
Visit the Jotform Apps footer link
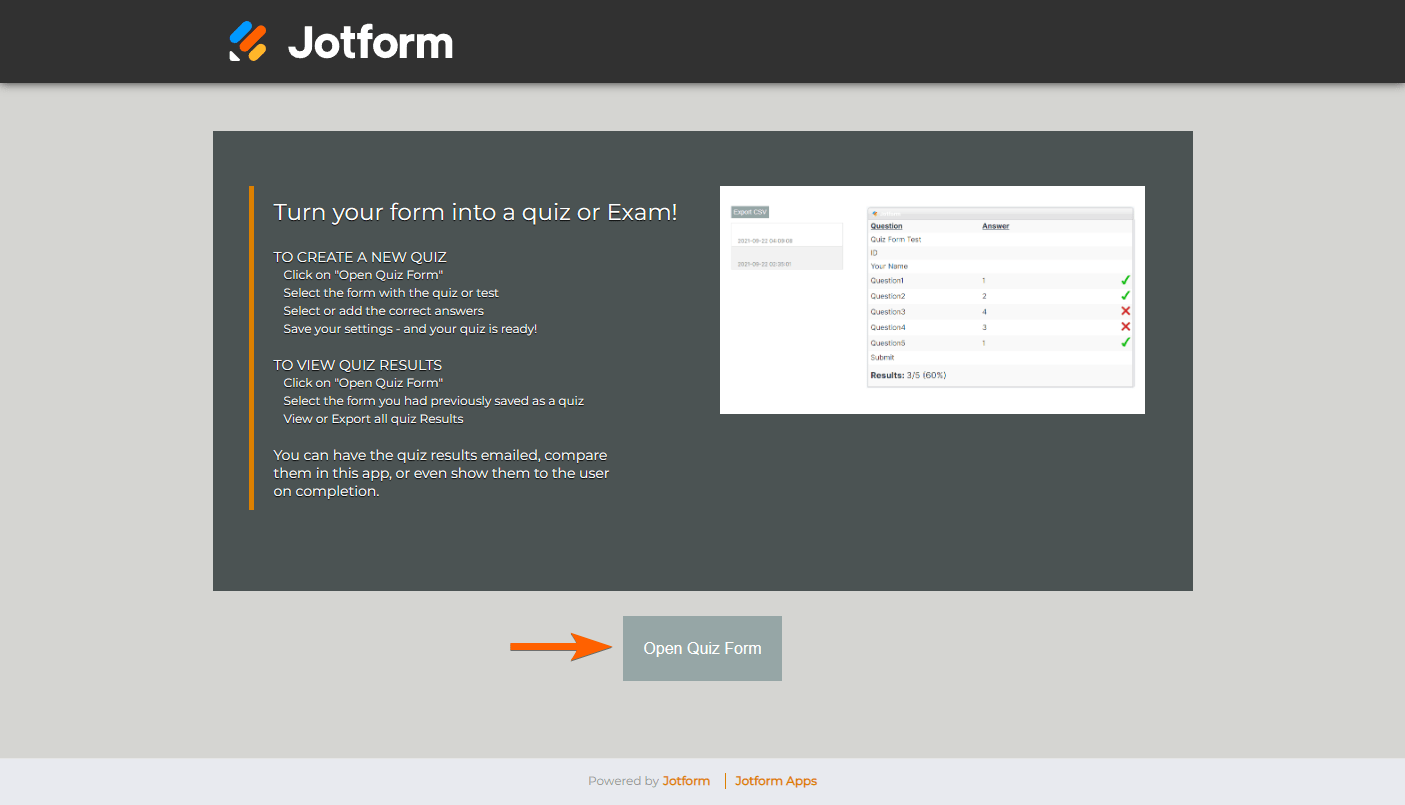[776, 781]
